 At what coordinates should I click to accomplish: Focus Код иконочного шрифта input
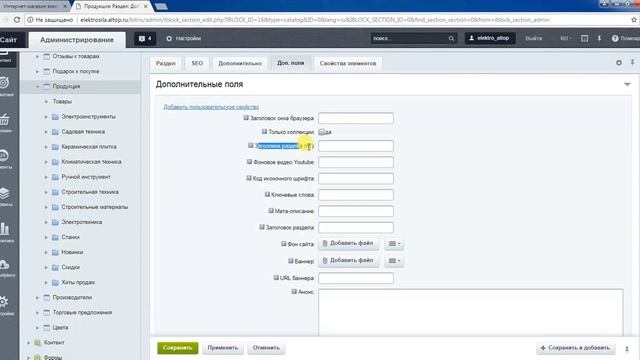(x=356, y=178)
